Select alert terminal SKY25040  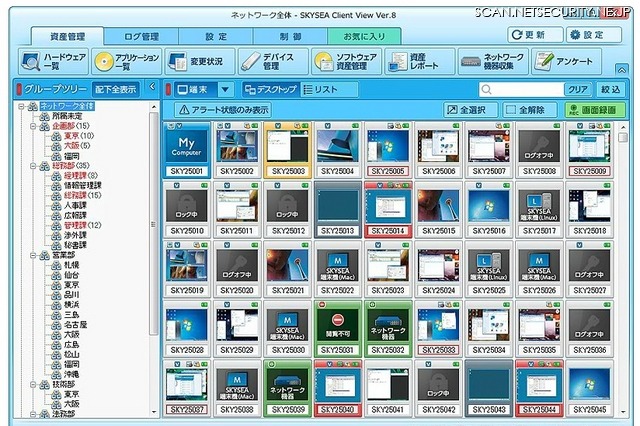click(x=337, y=388)
